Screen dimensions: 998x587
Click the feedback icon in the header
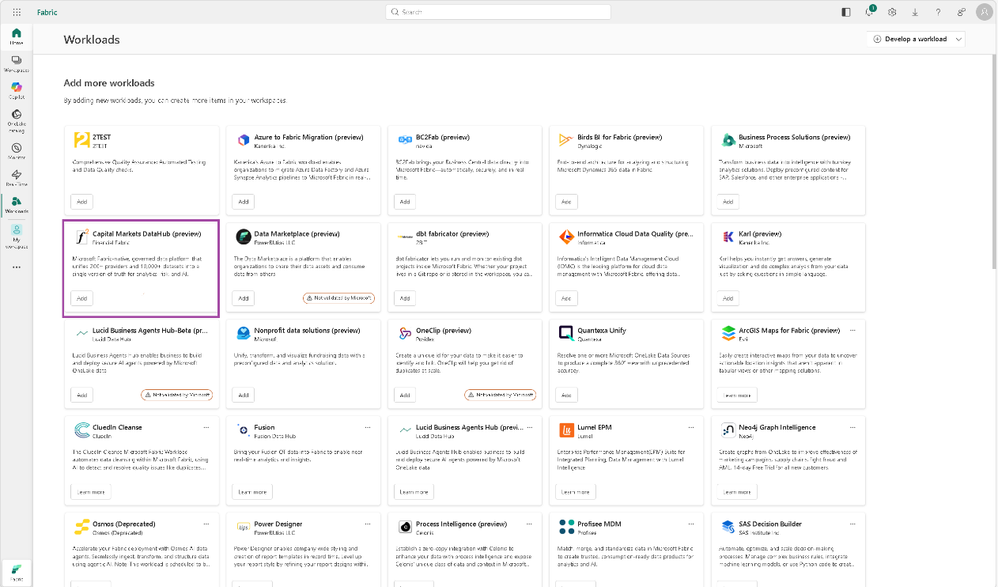click(x=961, y=12)
